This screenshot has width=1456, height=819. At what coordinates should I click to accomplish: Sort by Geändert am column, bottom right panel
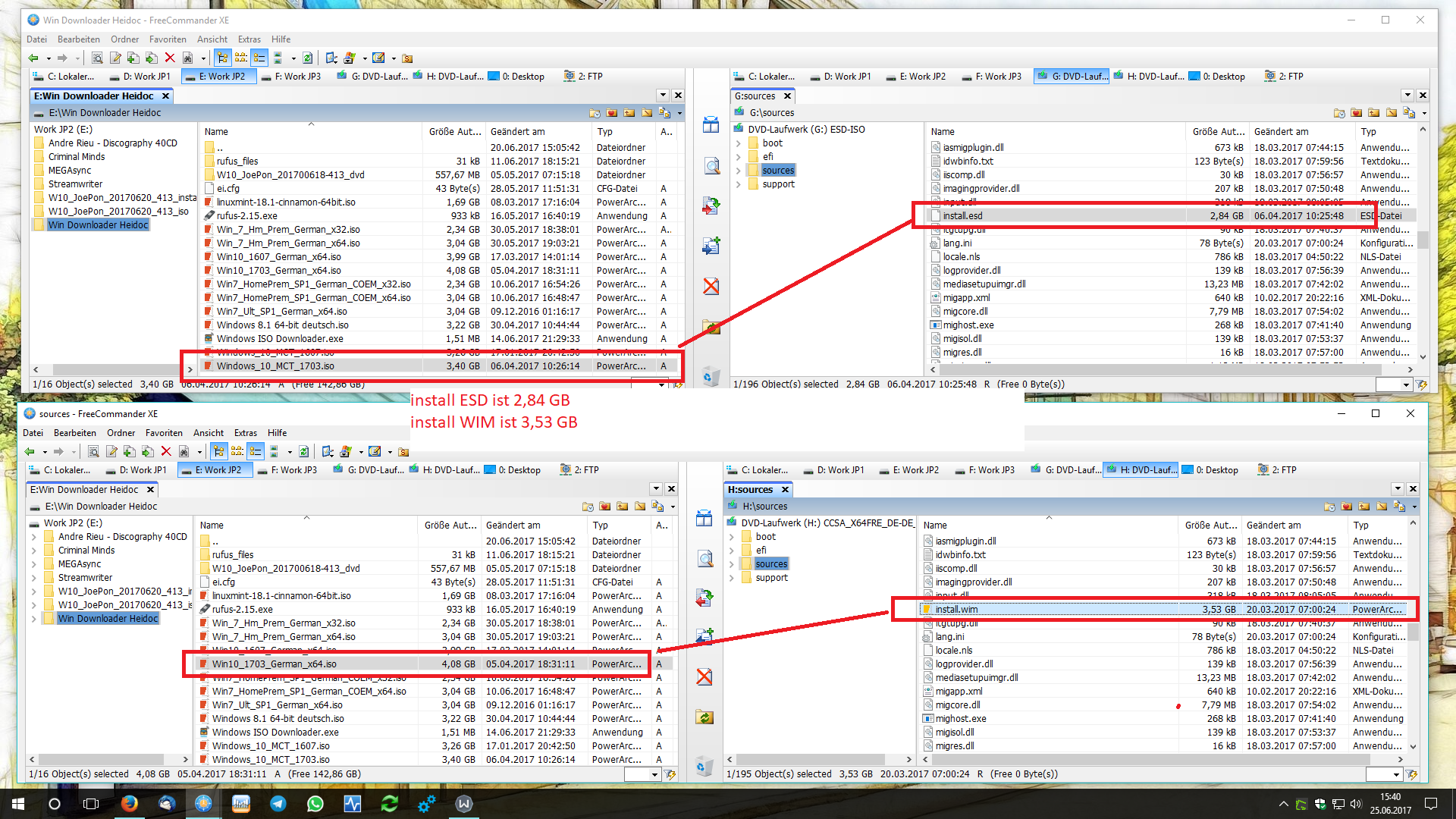coord(1293,526)
